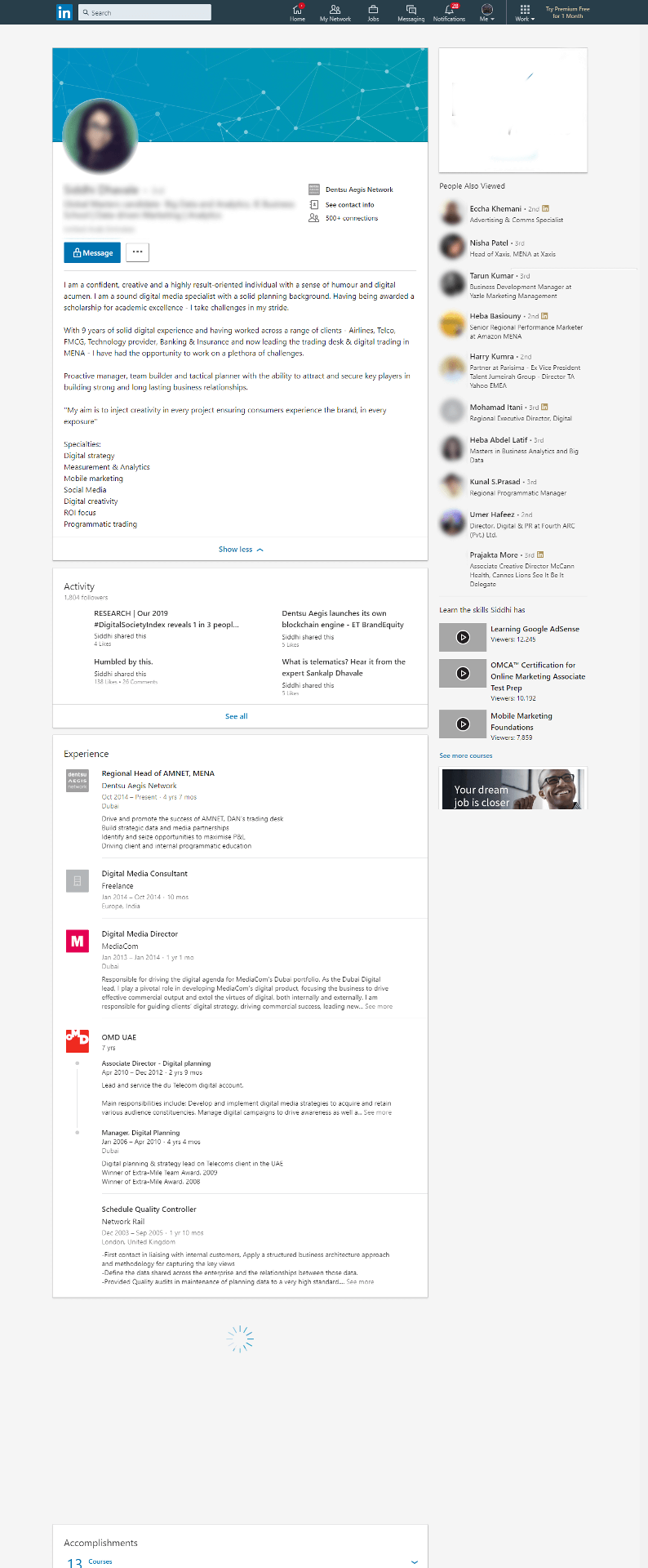The height and width of the screenshot is (1568, 648).
Task: Play the Learning Google AdSense course video
Action: pyautogui.click(x=463, y=637)
